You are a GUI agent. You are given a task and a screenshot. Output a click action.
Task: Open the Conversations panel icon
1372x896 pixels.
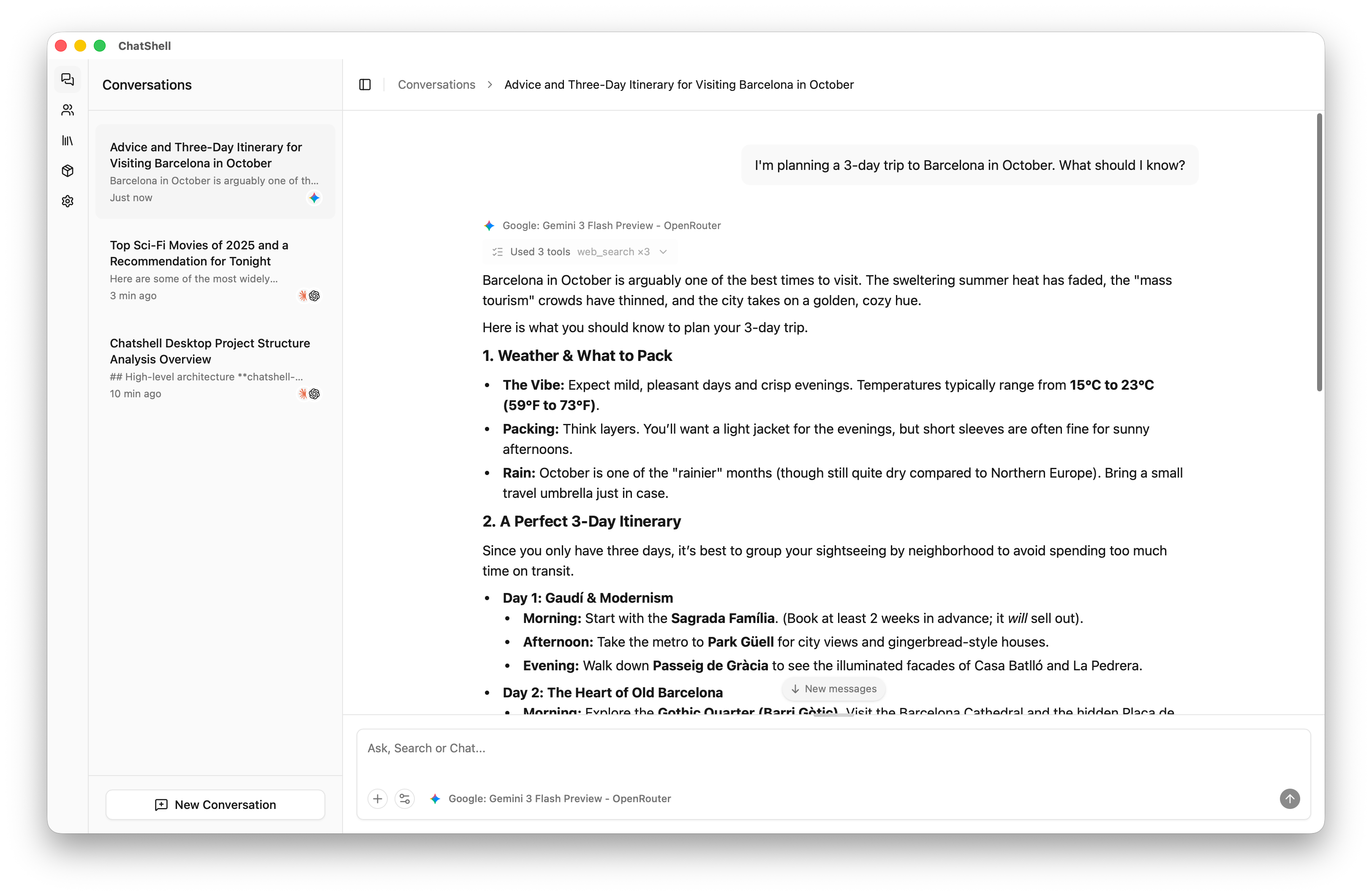tap(68, 79)
